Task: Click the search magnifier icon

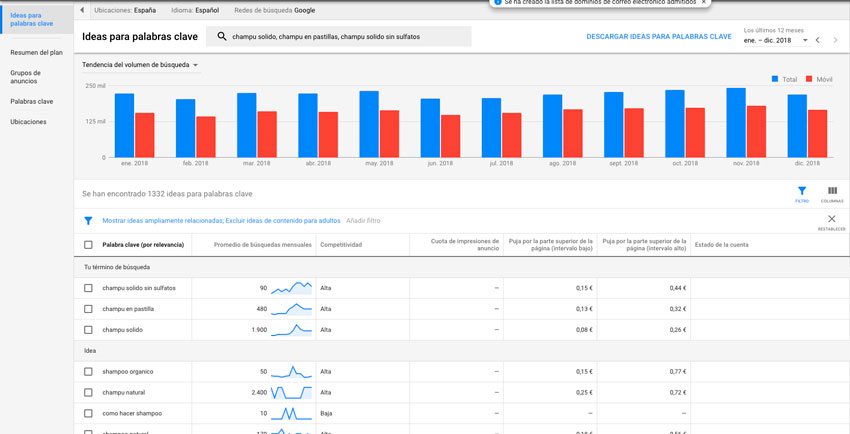Action: (222, 36)
